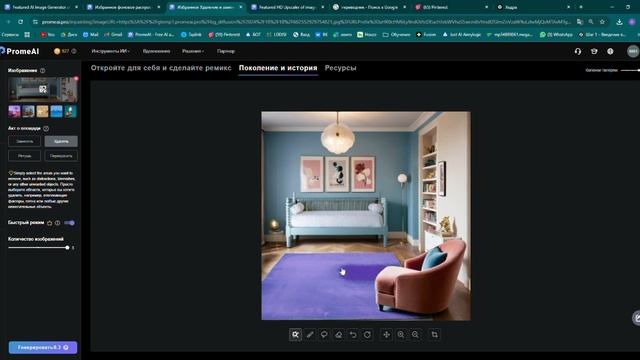Click the floating edit icon at right edge
Image resolution: width=640 pixels, height=360 pixels.
point(636,318)
